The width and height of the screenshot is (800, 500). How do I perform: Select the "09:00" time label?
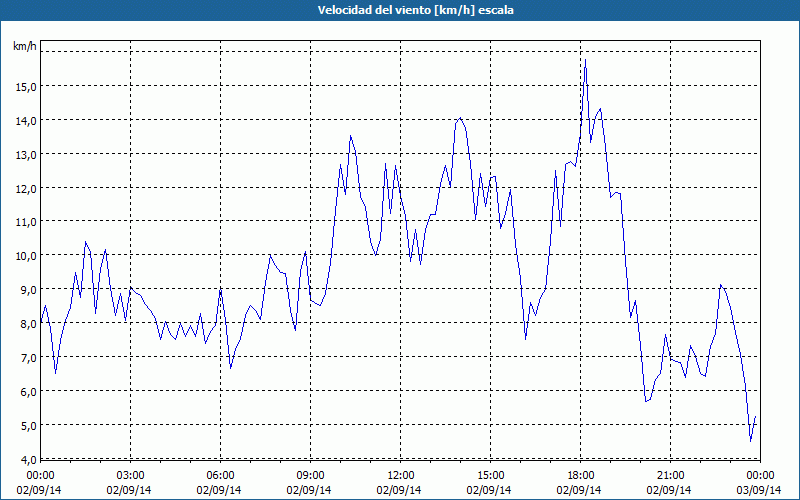309,476
